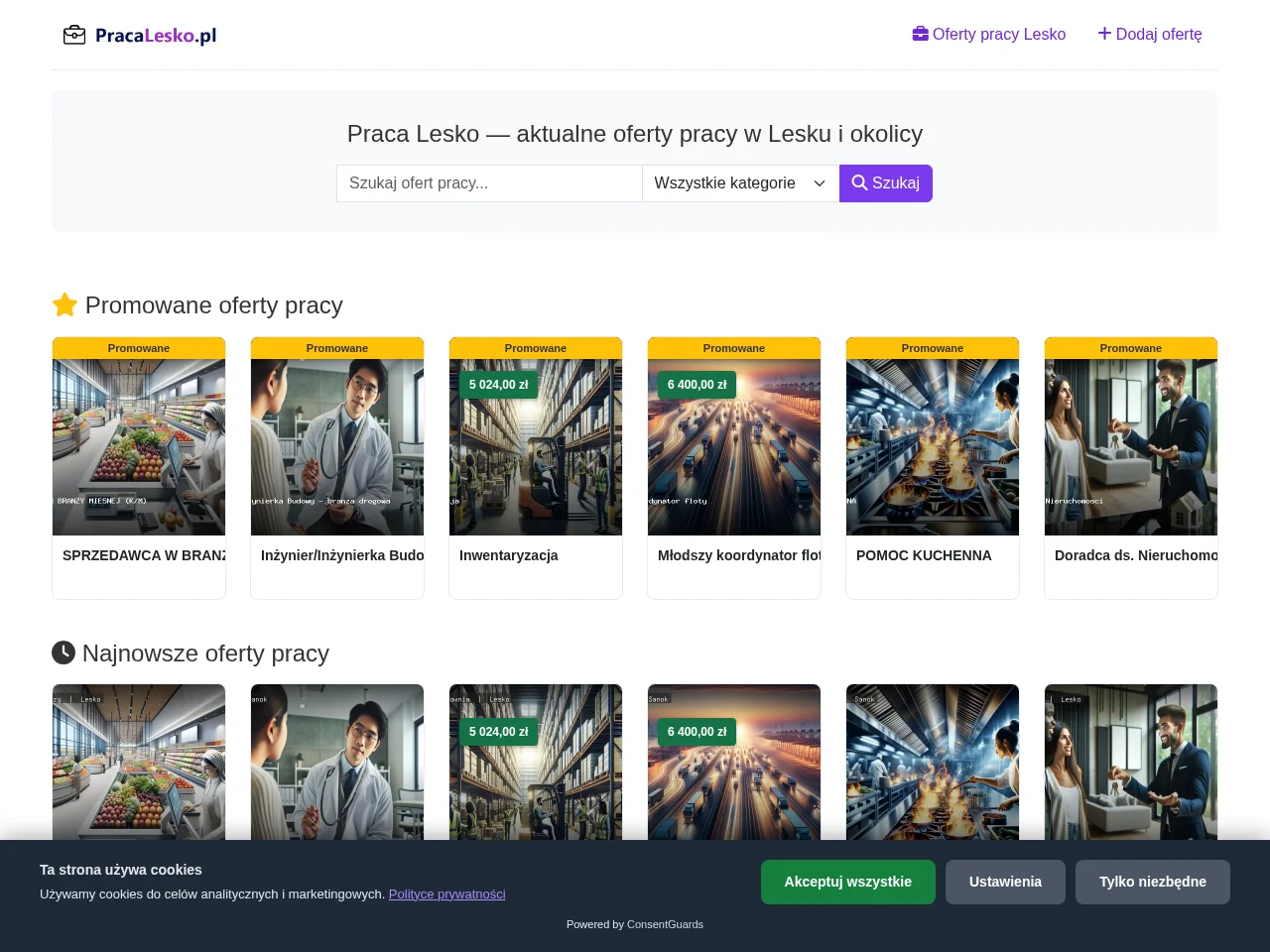Screen dimensions: 1270x952
Task: Open promoted POMOC KUCHENNA kitchen image
Action: 933,447
